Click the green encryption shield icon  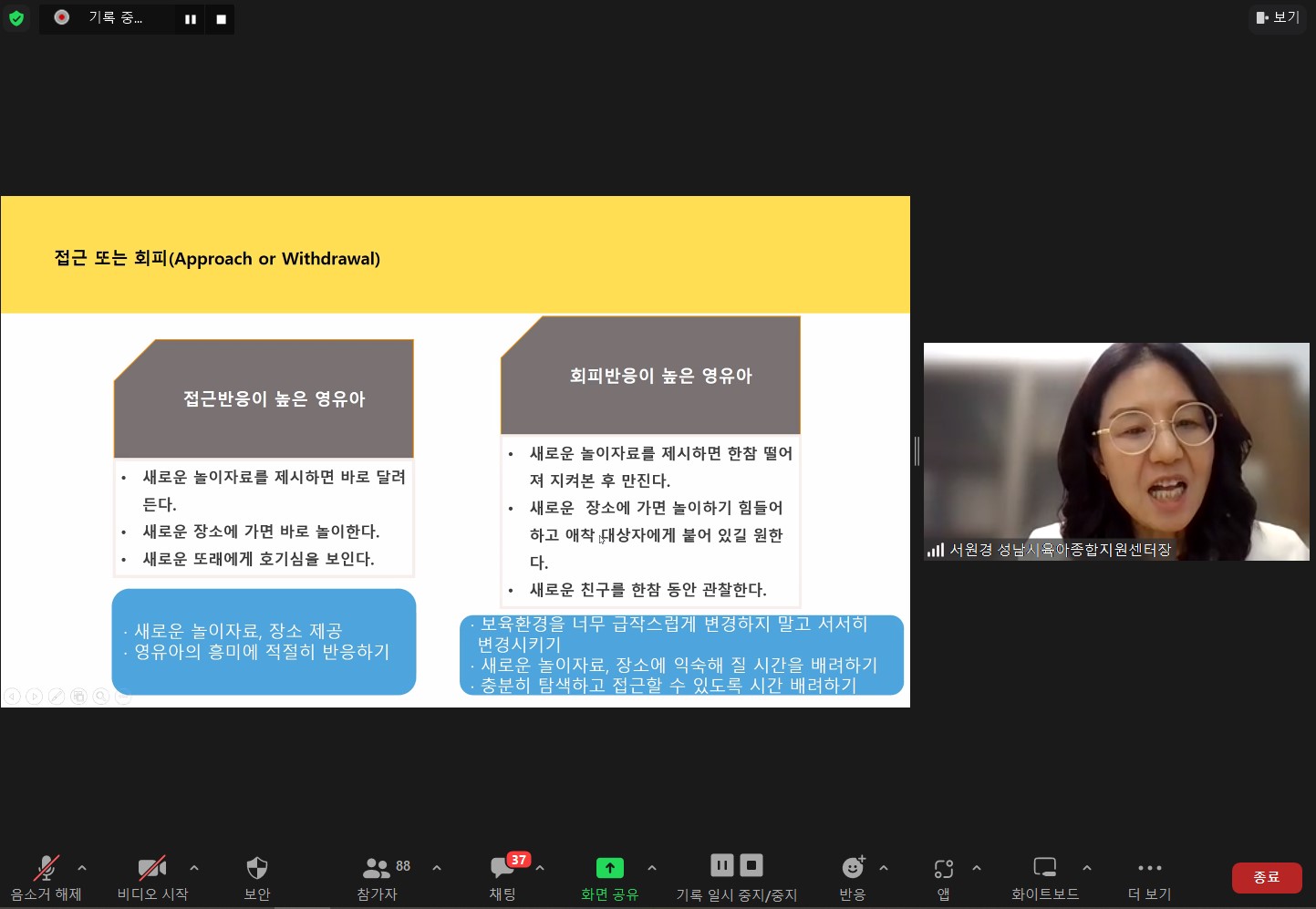pyautogui.click(x=16, y=17)
